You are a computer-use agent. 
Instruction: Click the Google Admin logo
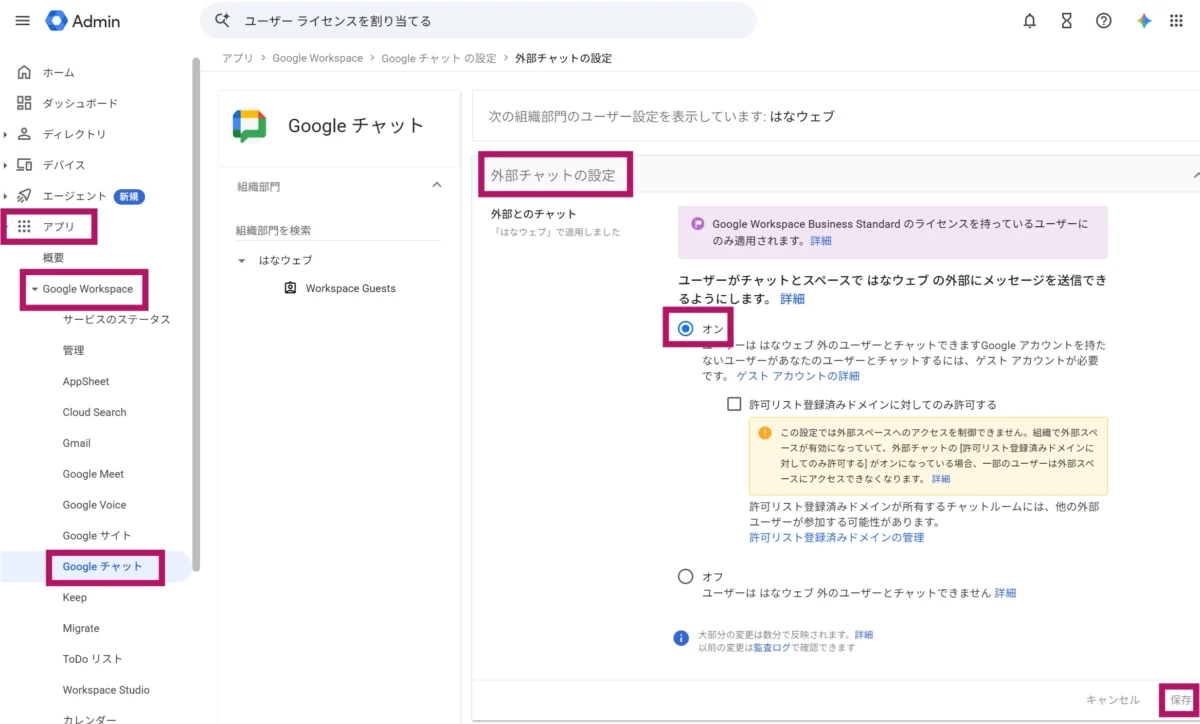point(83,21)
